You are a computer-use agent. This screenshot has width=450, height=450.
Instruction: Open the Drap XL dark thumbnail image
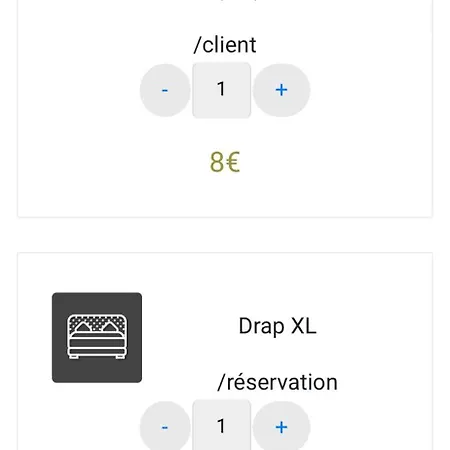pyautogui.click(x=97, y=337)
